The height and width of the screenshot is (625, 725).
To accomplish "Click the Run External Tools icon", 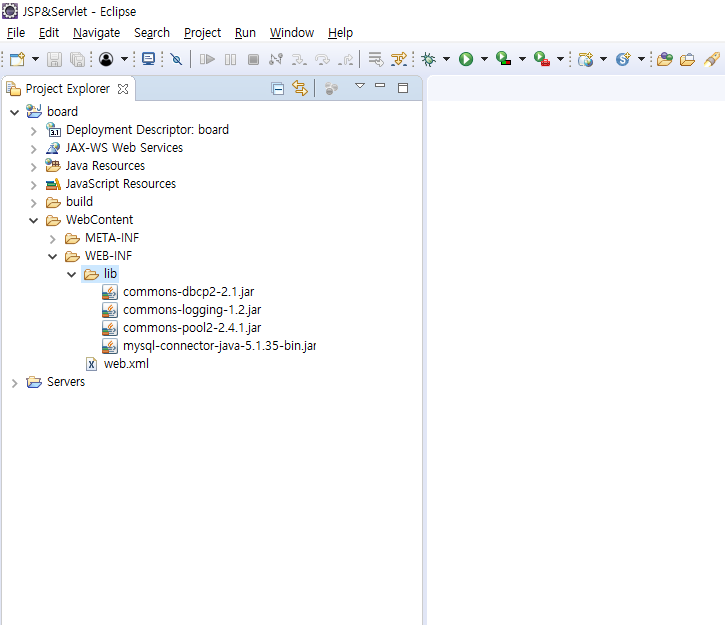I will pyautogui.click(x=541, y=59).
